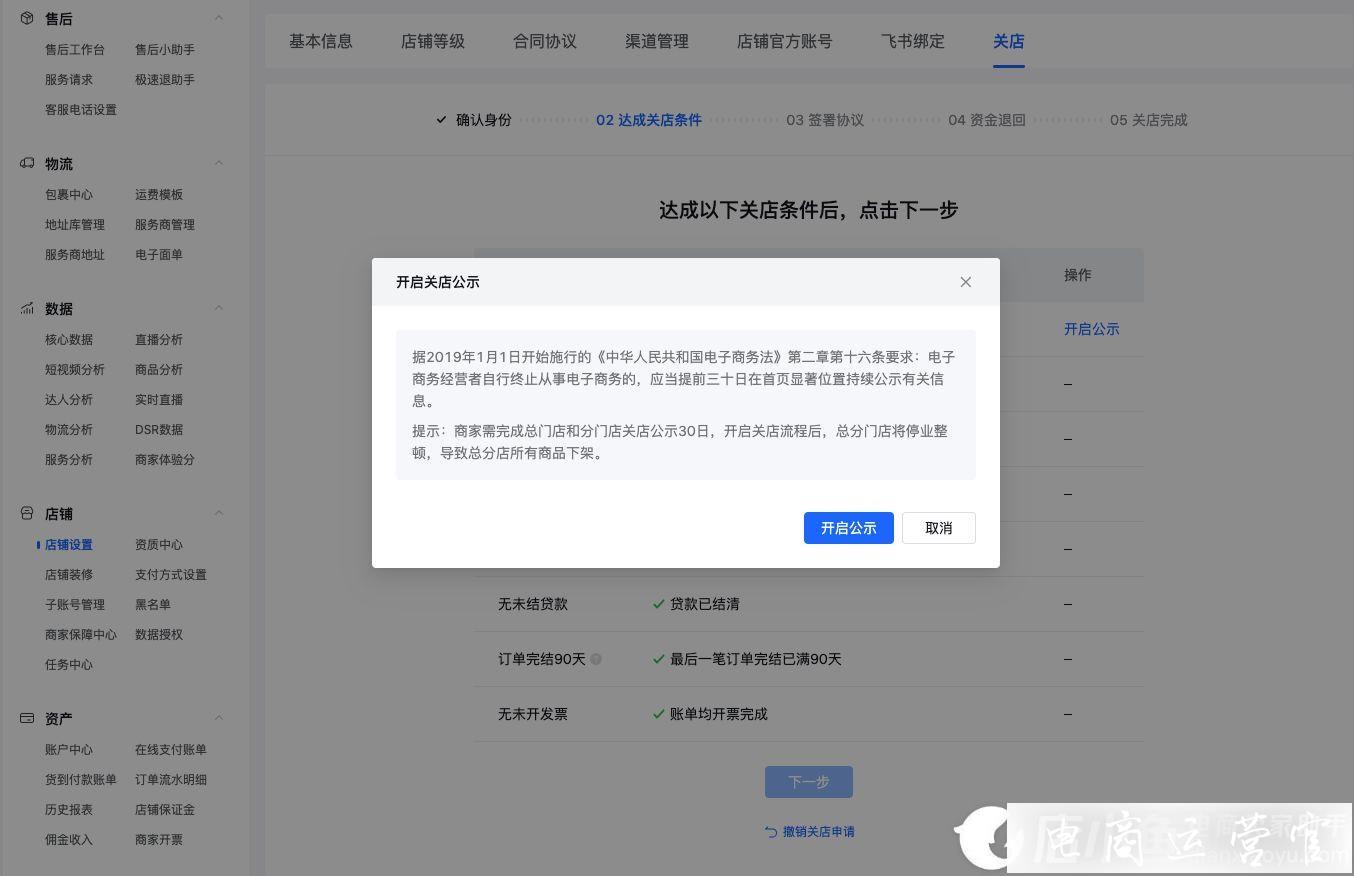1354x876 pixels.
Task: Go to 店铺保证金 in sidebar
Action: click(165, 809)
